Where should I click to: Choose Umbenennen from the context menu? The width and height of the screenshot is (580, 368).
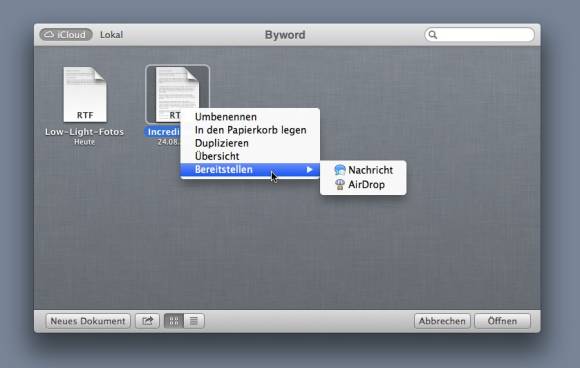[x=250, y=117]
